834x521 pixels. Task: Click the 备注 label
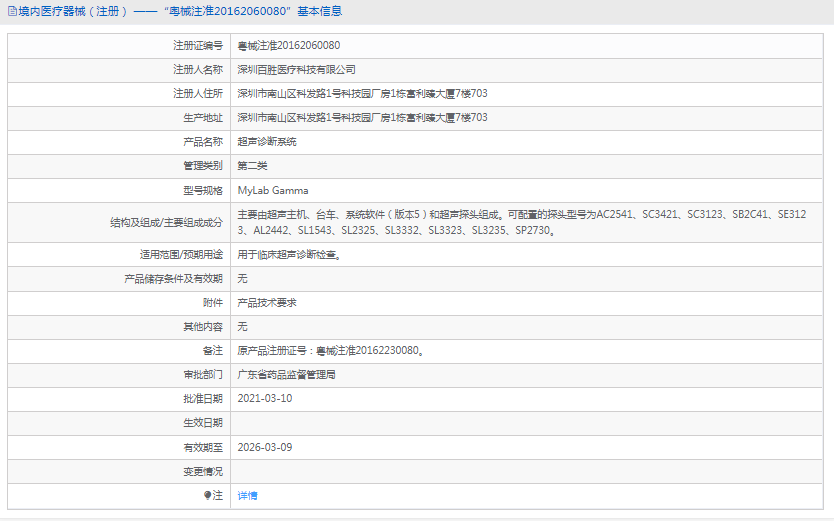click(x=213, y=350)
